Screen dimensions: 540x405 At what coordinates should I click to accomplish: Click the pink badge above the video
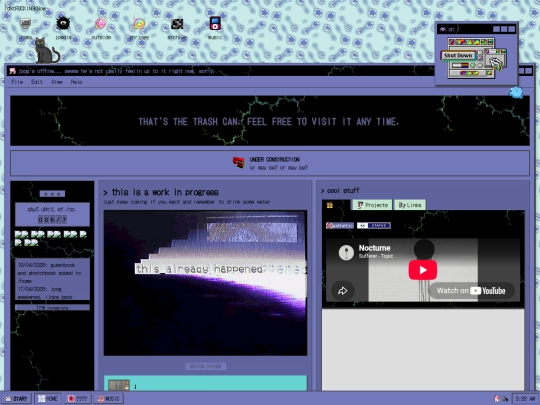tap(340, 226)
